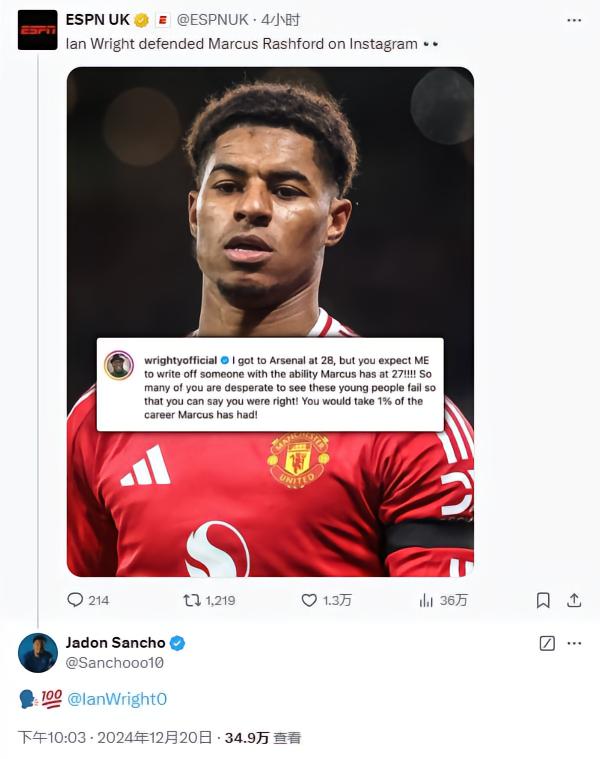Open Jadon Sancho's profile picture
Image resolution: width=600 pixels, height=759 pixels.
(38, 652)
